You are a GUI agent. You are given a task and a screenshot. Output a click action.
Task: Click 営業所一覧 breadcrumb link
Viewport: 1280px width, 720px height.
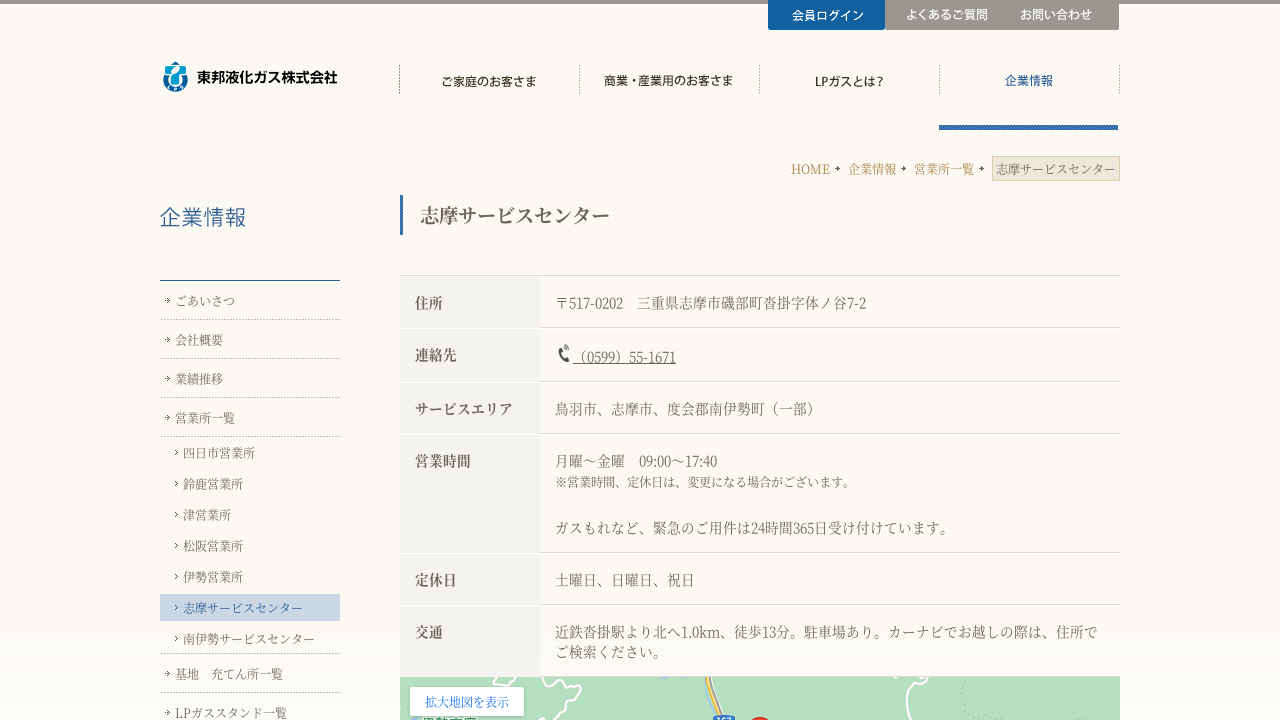coord(943,169)
